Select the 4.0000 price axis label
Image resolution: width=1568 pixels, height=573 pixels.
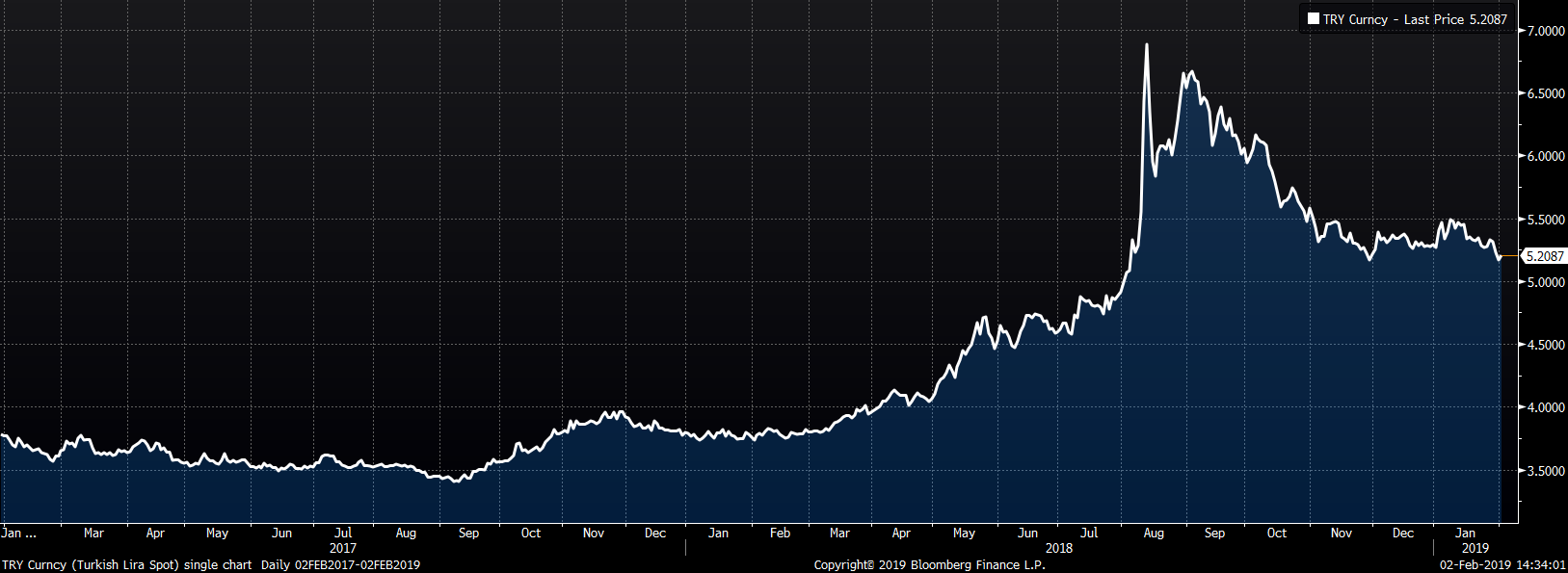point(1545,407)
